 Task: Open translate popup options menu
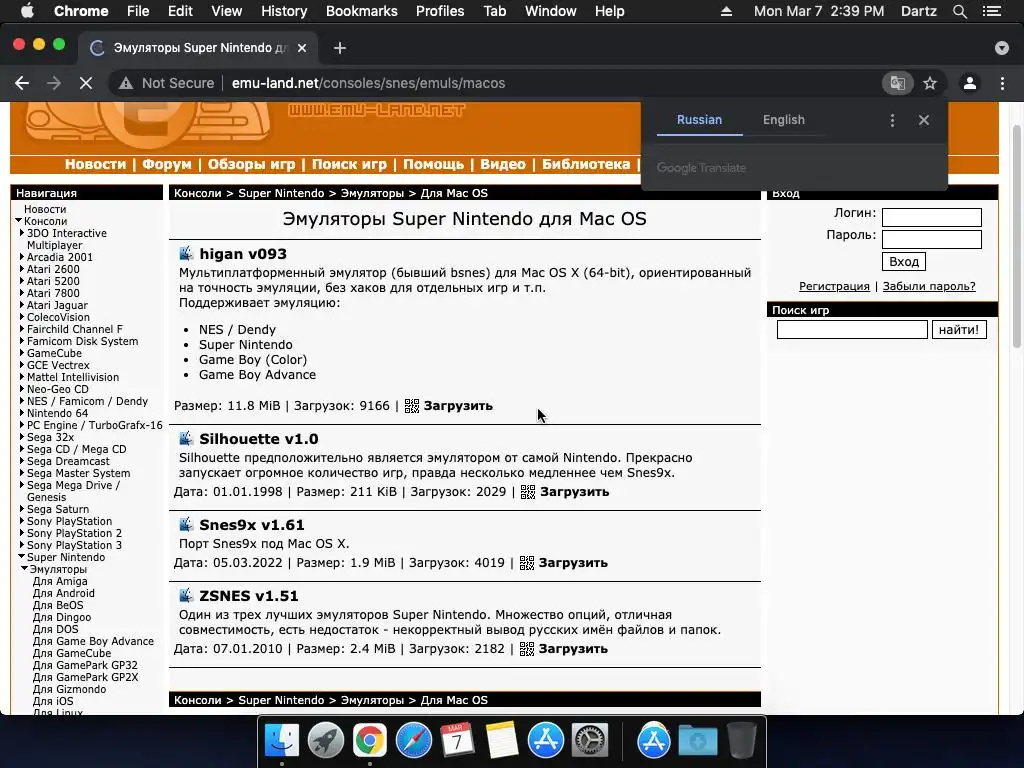[892, 120]
